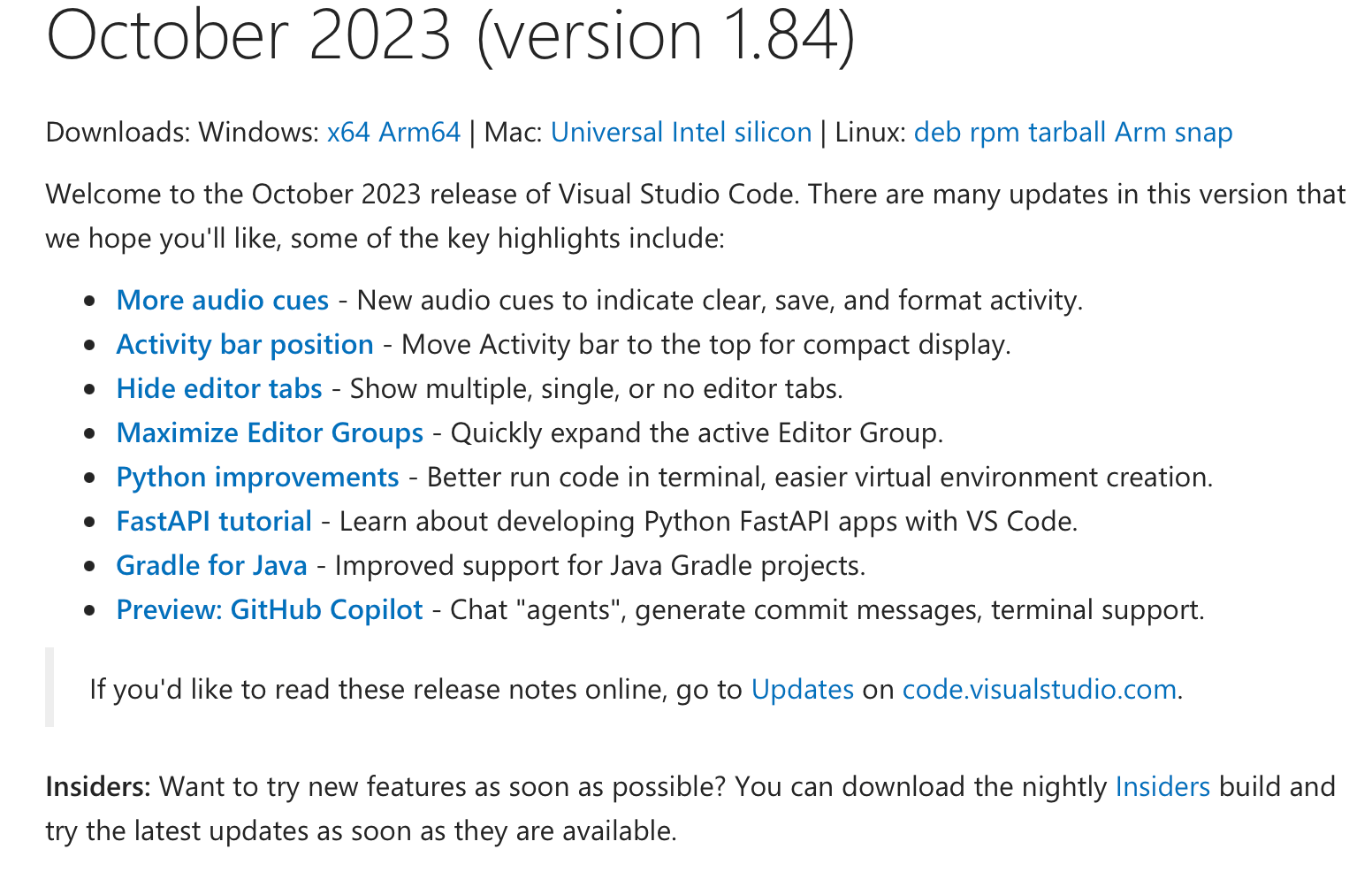Download the Windows Arm64 build
Screen dimensions: 1372x872
click(x=420, y=133)
